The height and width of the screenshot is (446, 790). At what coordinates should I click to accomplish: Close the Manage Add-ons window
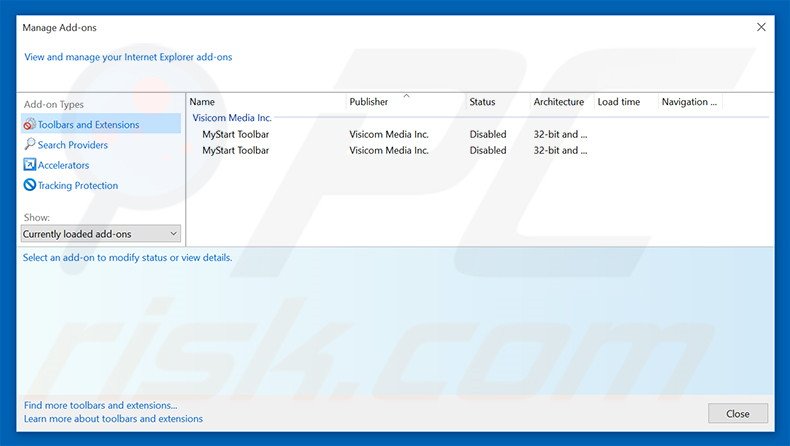click(761, 27)
